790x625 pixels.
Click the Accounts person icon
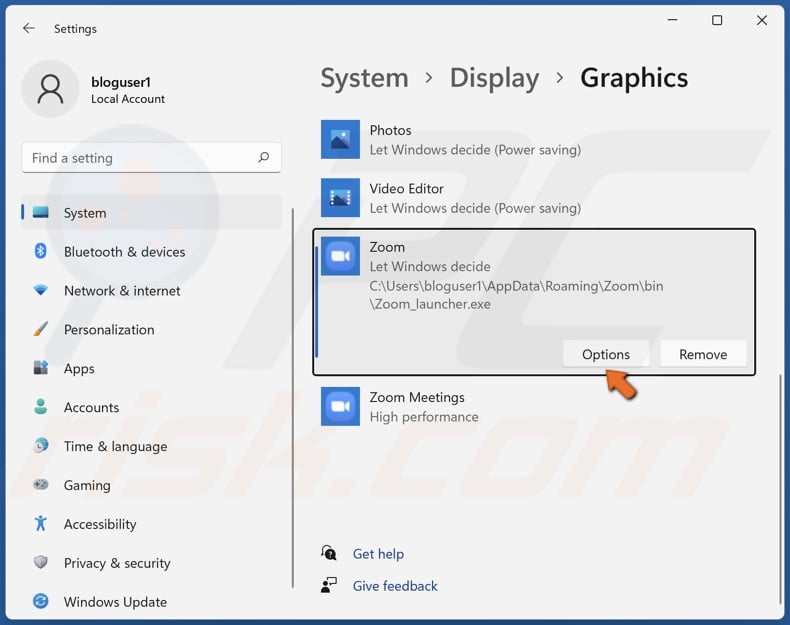(41, 406)
